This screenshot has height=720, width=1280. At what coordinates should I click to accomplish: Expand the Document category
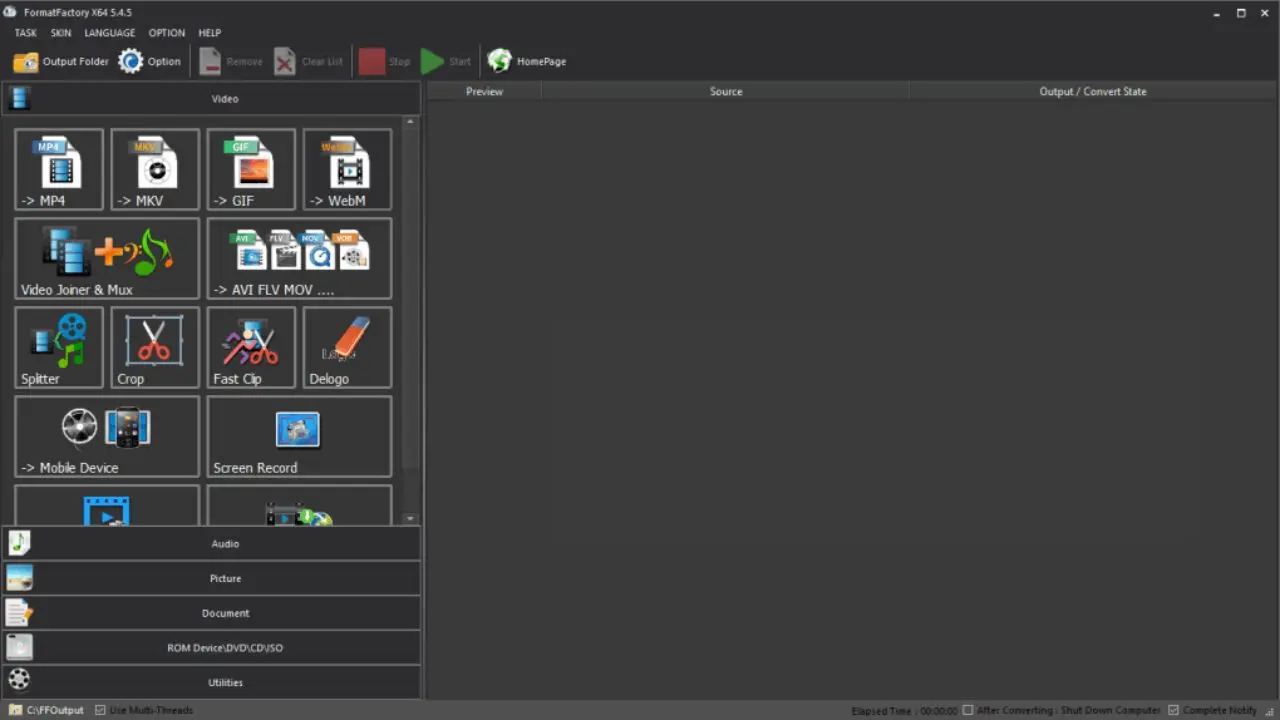click(x=211, y=613)
